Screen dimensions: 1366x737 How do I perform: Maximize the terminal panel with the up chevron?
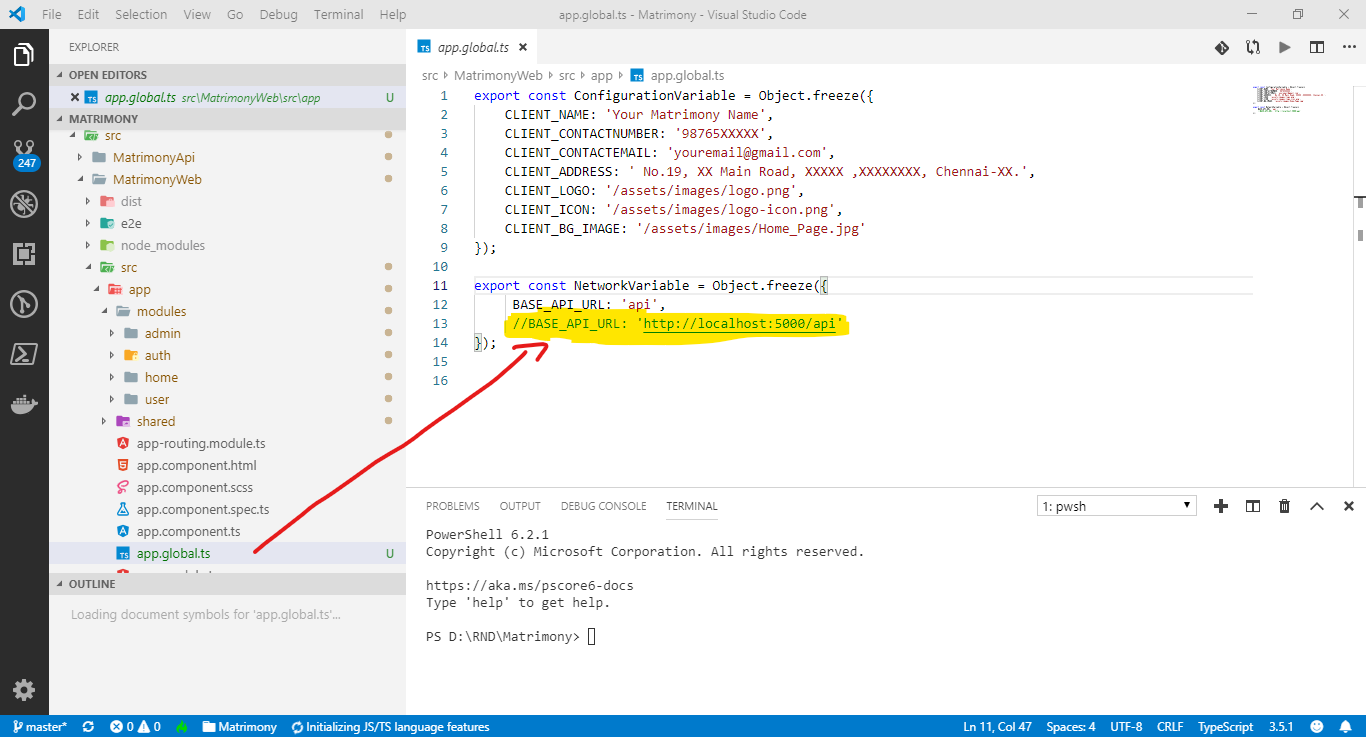pos(1317,506)
